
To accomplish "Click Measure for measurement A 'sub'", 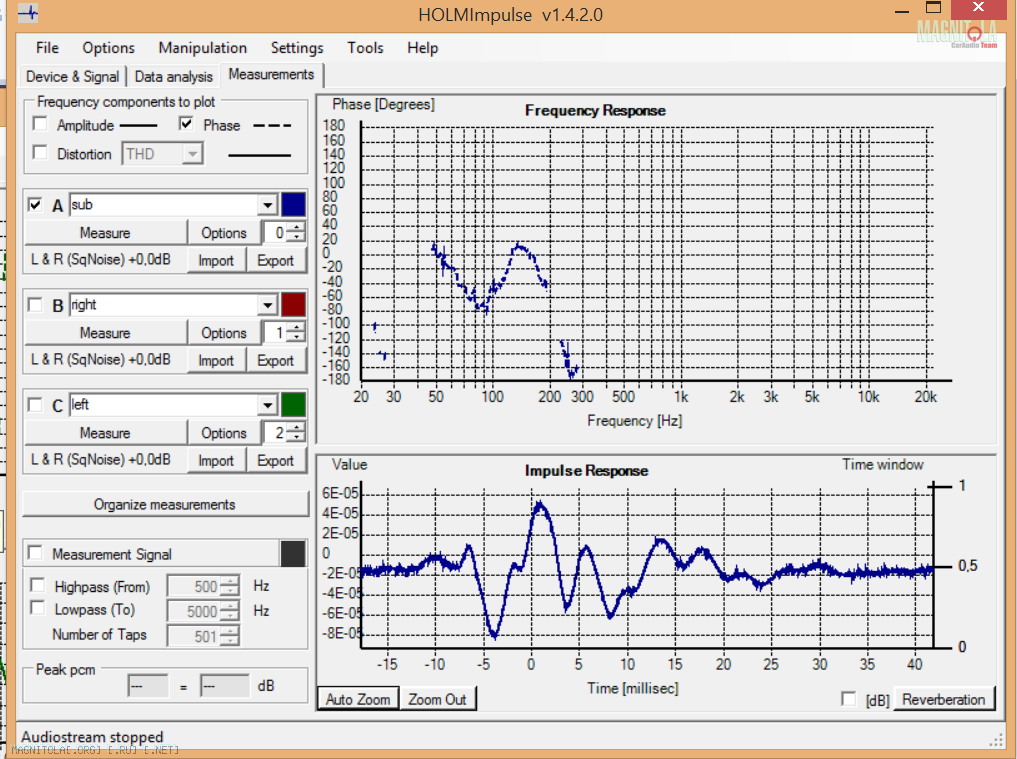I will click(x=105, y=233).
